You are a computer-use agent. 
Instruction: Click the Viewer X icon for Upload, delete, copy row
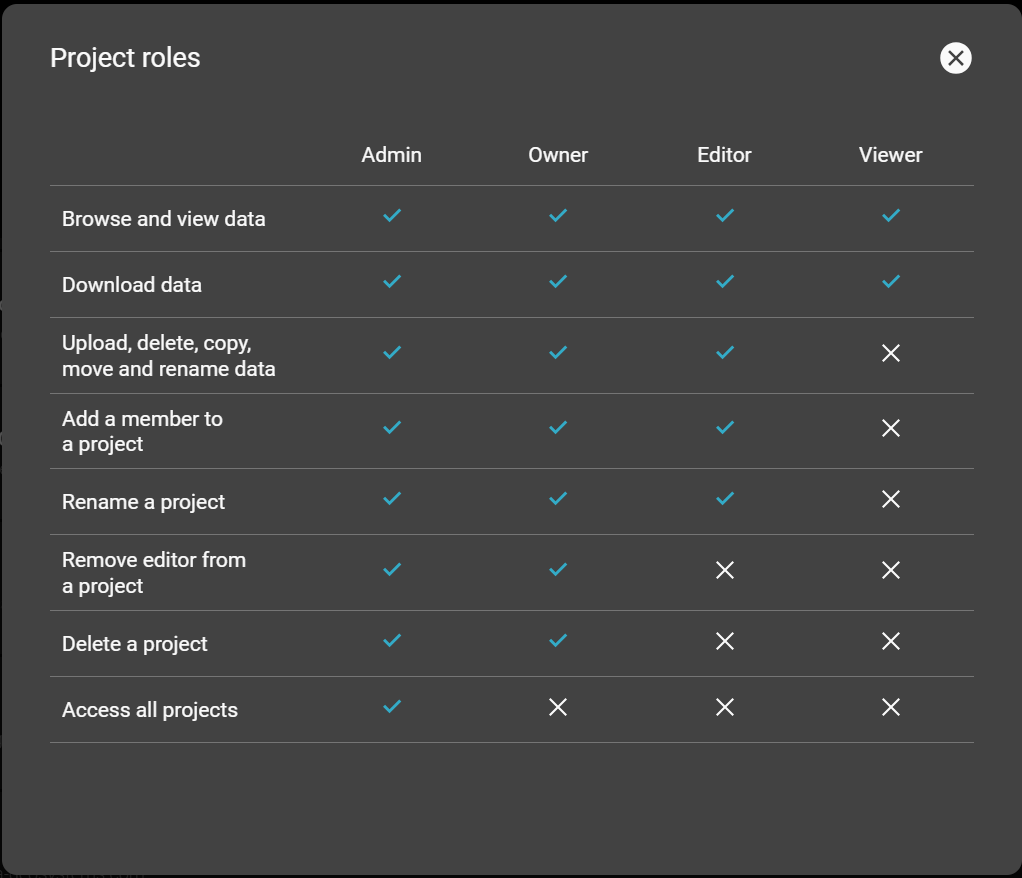point(891,353)
